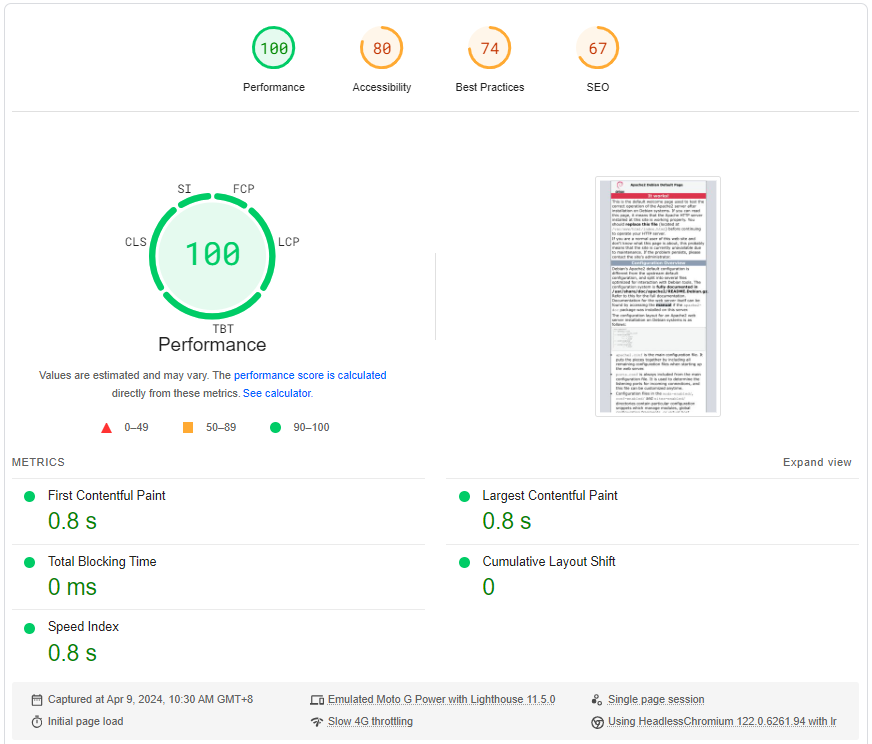This screenshot has width=872, height=744.
Task: Click the 50–89 legend range text
Action: [x=221, y=427]
